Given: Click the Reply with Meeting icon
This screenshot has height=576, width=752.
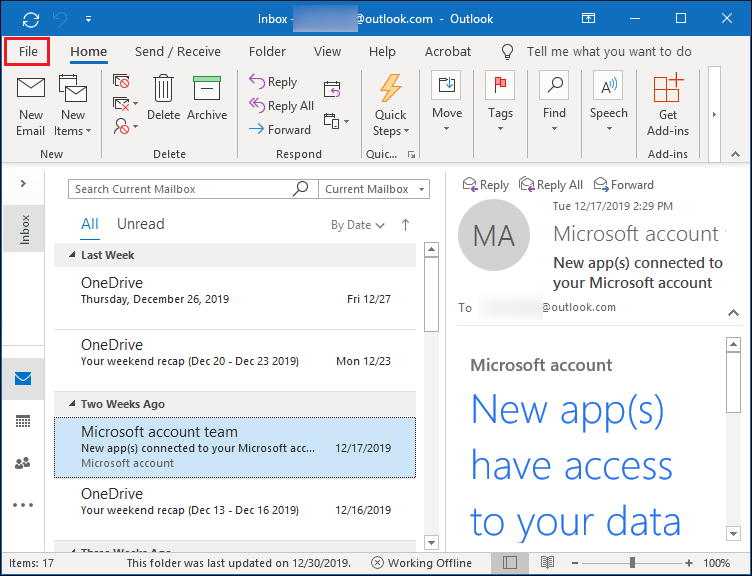Looking at the screenshot, I should [x=332, y=89].
